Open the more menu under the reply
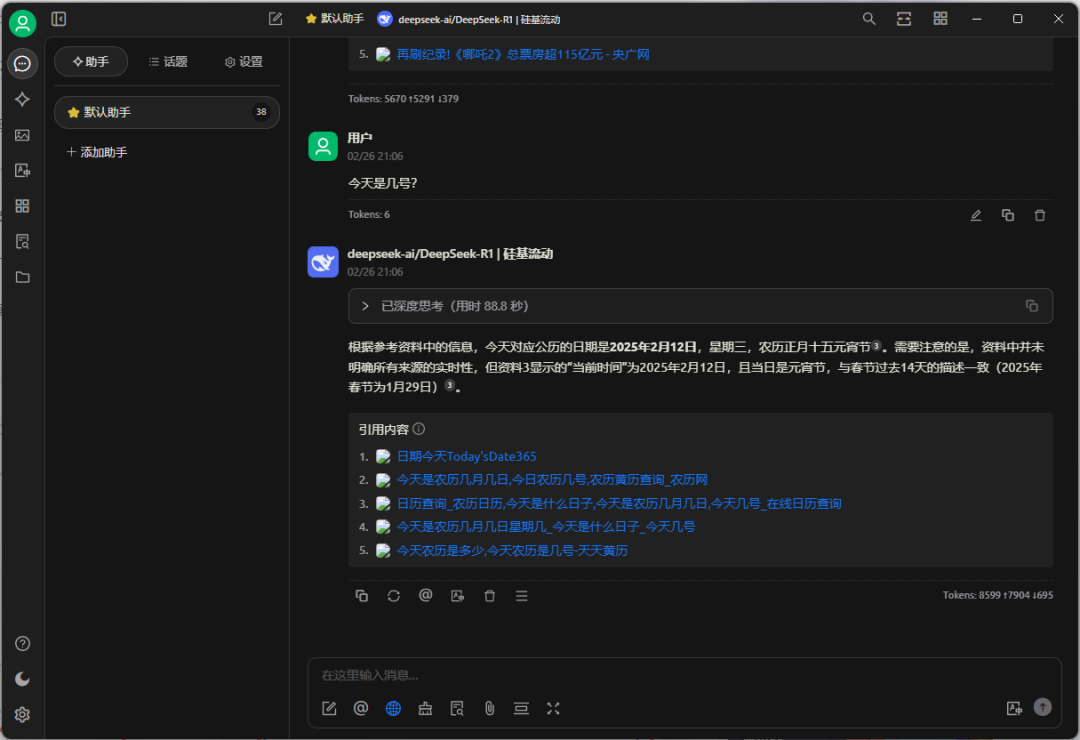Screen dimensions: 1080x740 [521, 596]
